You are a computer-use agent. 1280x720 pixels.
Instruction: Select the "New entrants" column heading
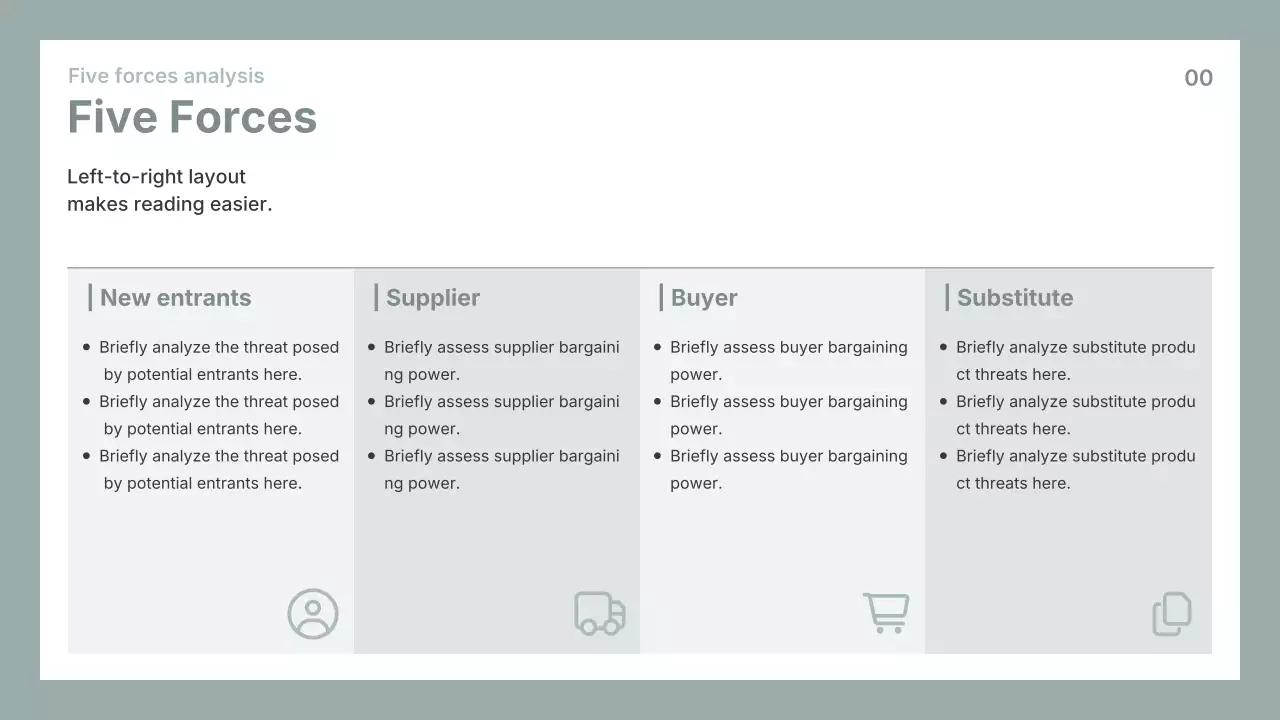[176, 298]
